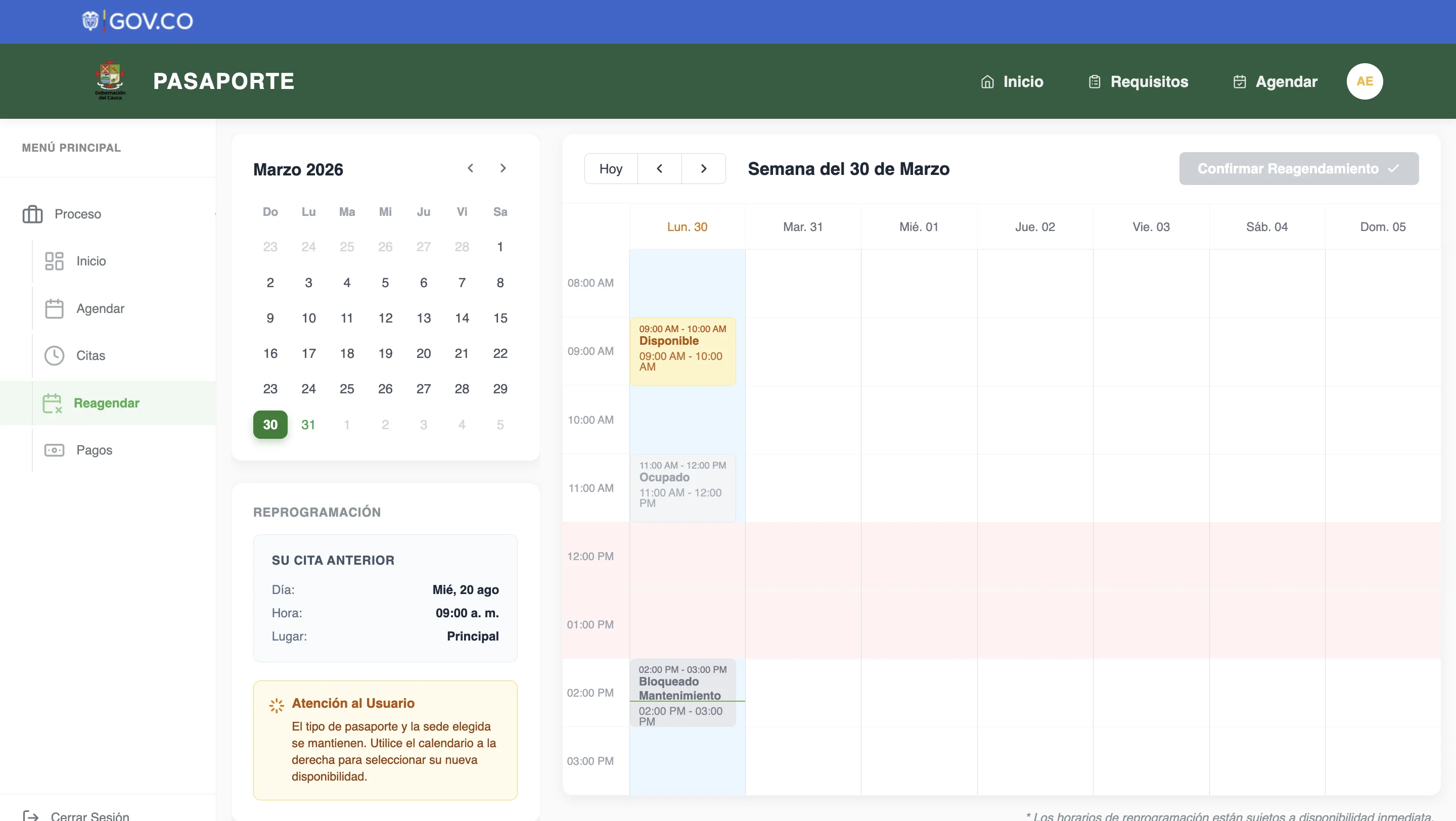Click the GOV.CO logo
Image resolution: width=1456 pixels, height=821 pixels.
tap(138, 21)
